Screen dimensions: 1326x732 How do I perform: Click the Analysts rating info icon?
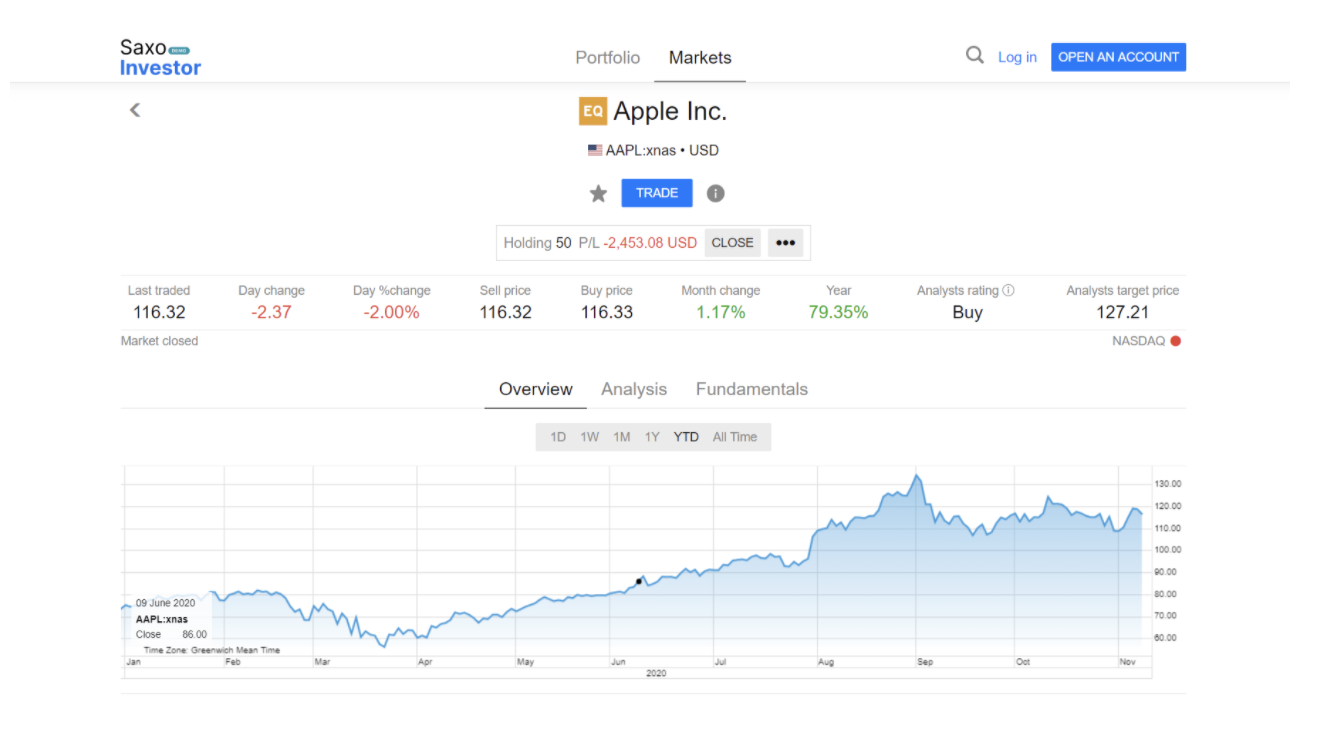[1008, 290]
